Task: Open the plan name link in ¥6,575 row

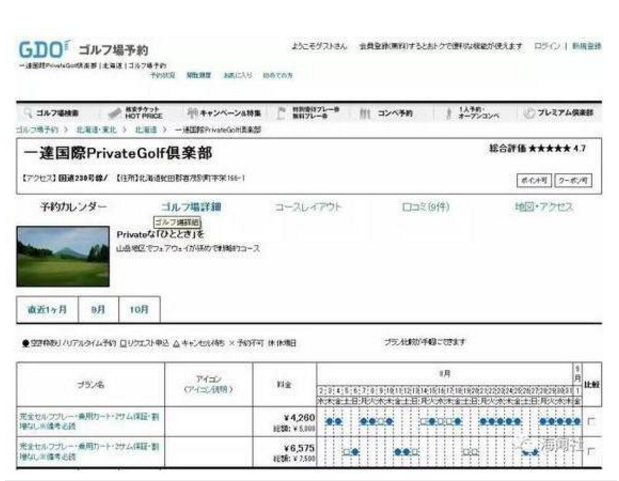Action: 89,451
